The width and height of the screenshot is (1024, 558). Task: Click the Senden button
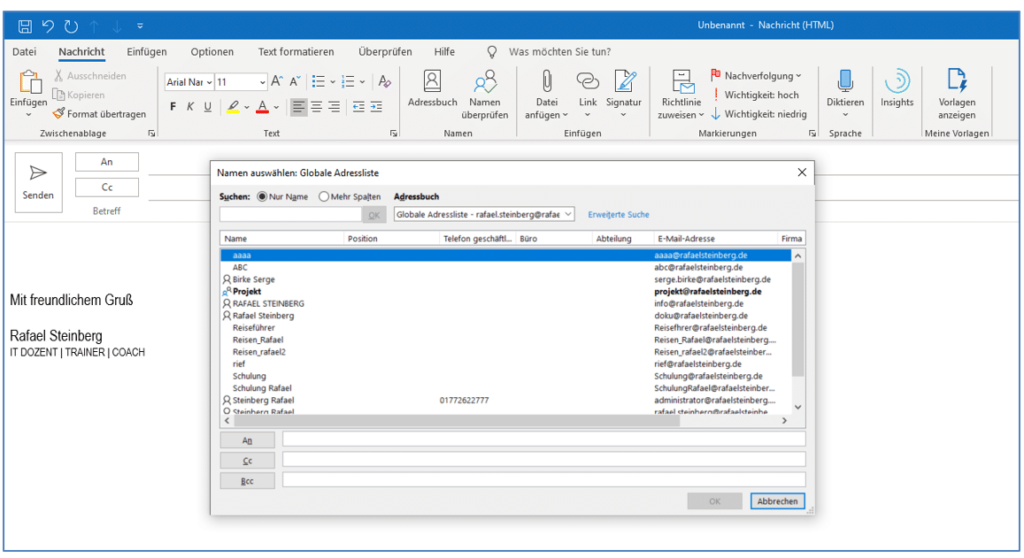pyautogui.click(x=39, y=182)
